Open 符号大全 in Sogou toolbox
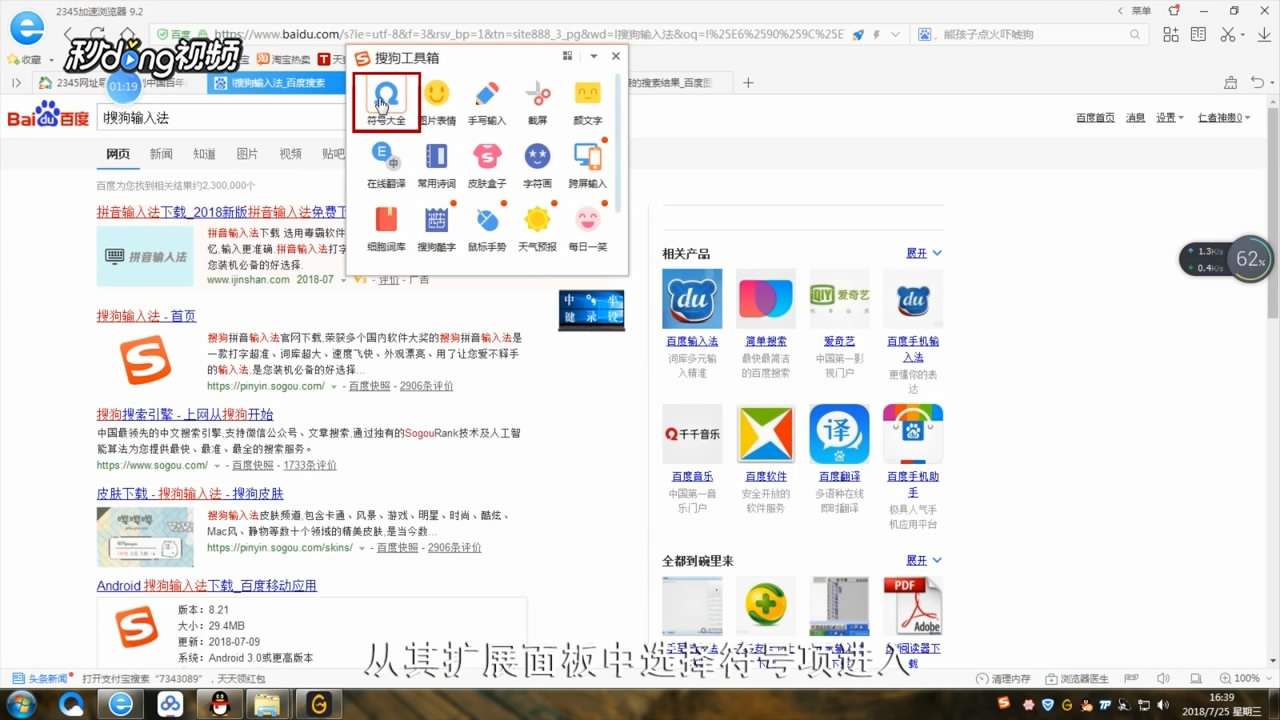Image resolution: width=1280 pixels, height=720 pixels. tap(386, 103)
